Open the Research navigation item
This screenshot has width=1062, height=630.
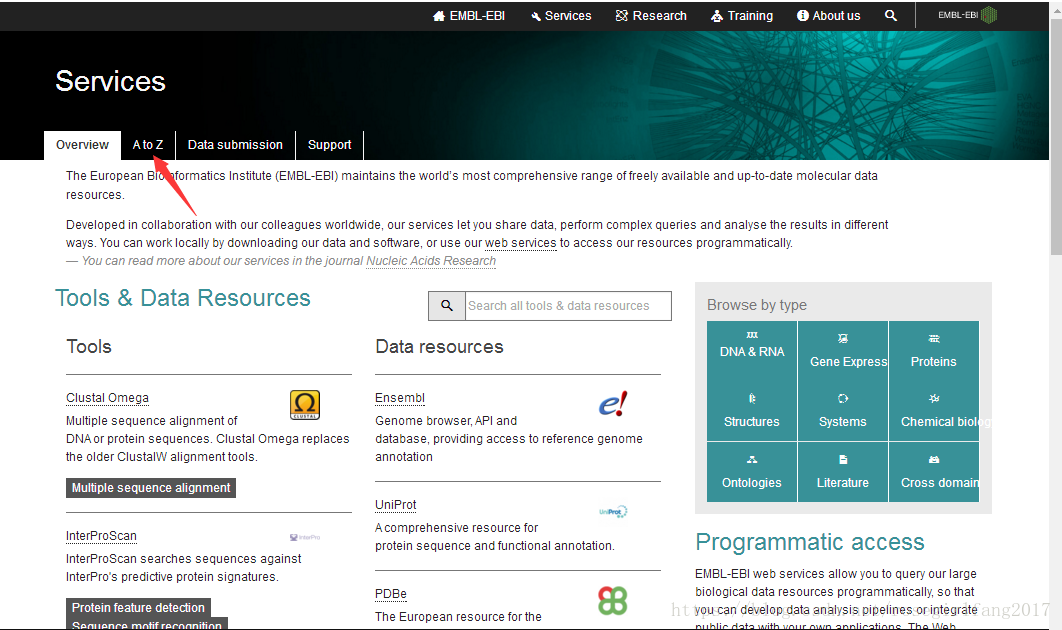651,16
